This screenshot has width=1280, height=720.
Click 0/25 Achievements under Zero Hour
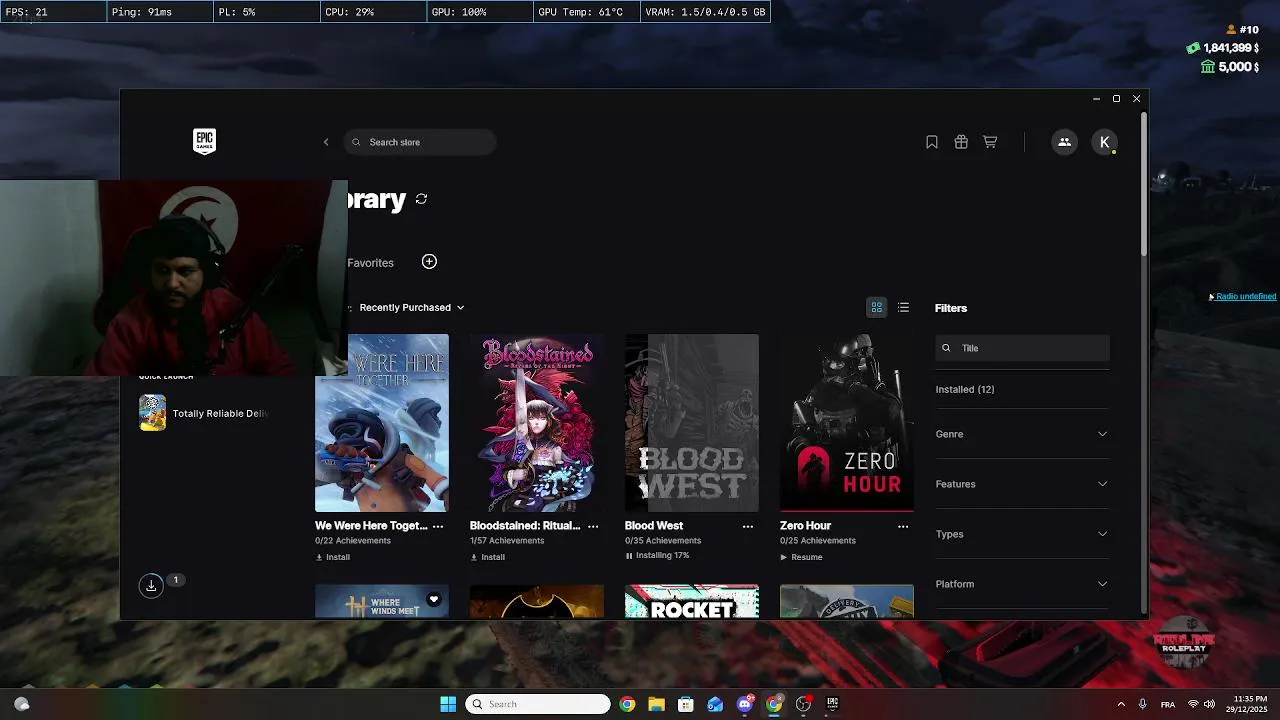click(x=818, y=541)
